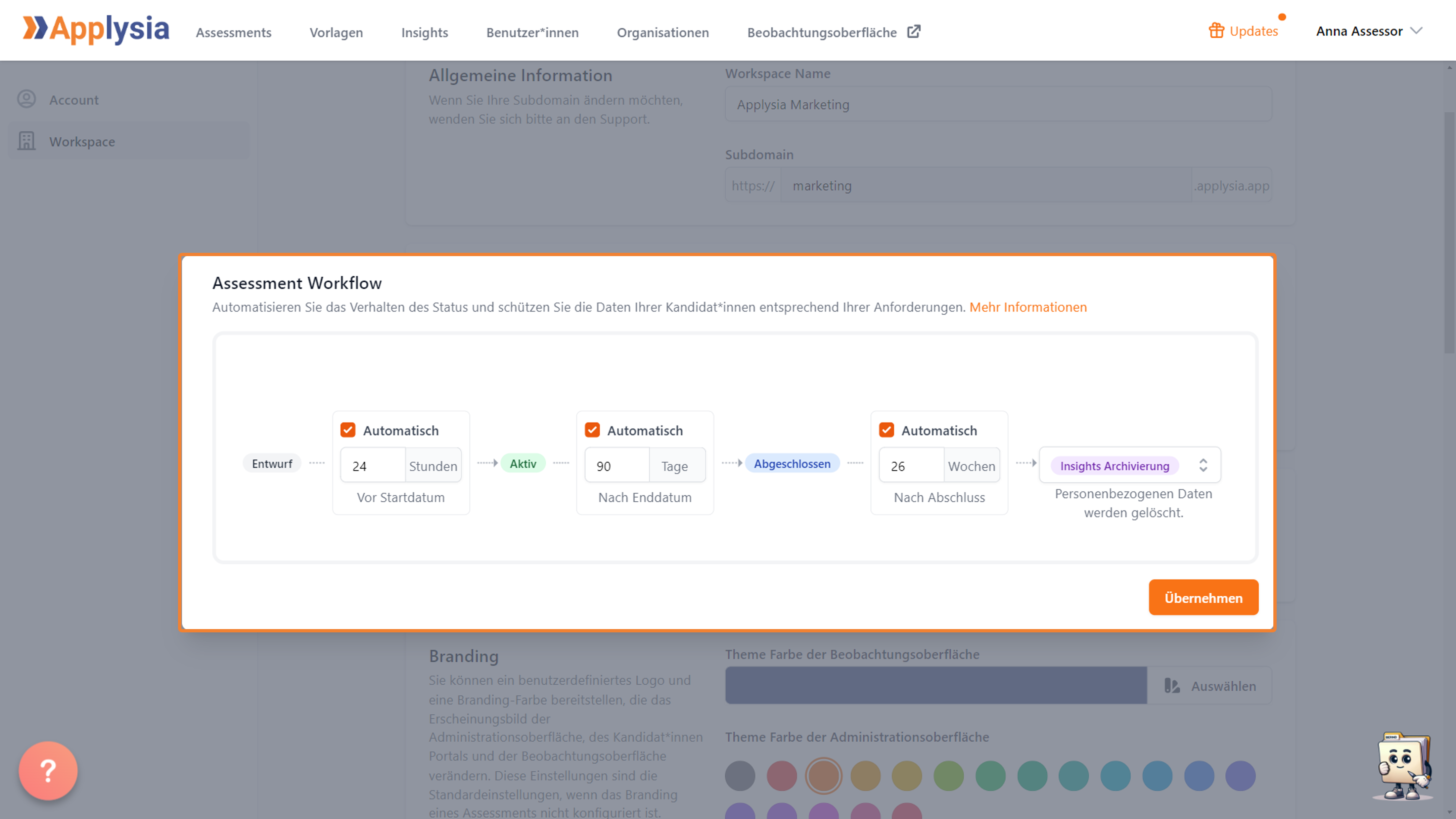Click the Subdomain marketing field
The width and height of the screenshot is (1456, 819).
click(986, 185)
